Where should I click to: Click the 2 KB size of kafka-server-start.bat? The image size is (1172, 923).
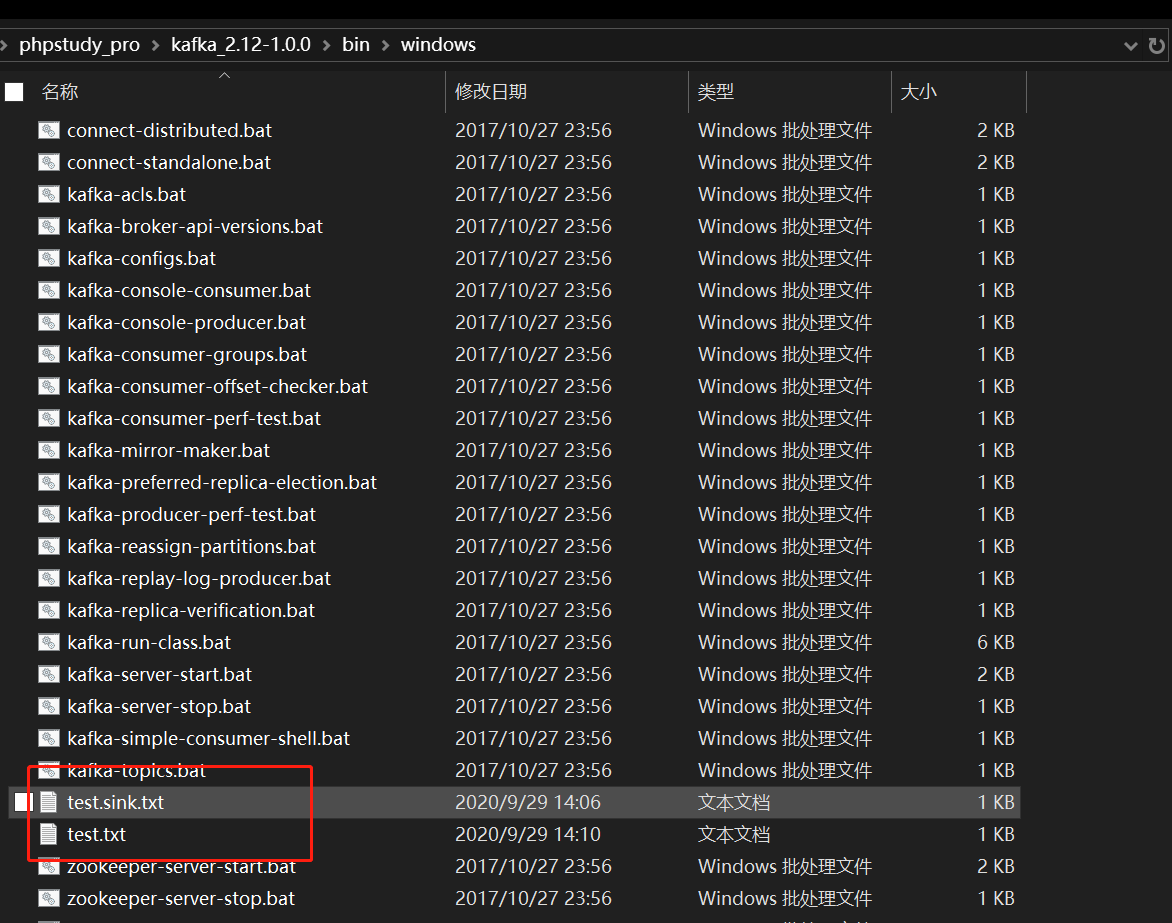996,675
